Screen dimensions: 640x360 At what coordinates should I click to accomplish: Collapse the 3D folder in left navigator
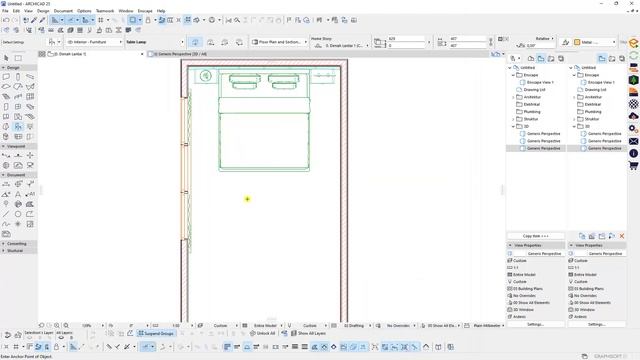pos(513,127)
